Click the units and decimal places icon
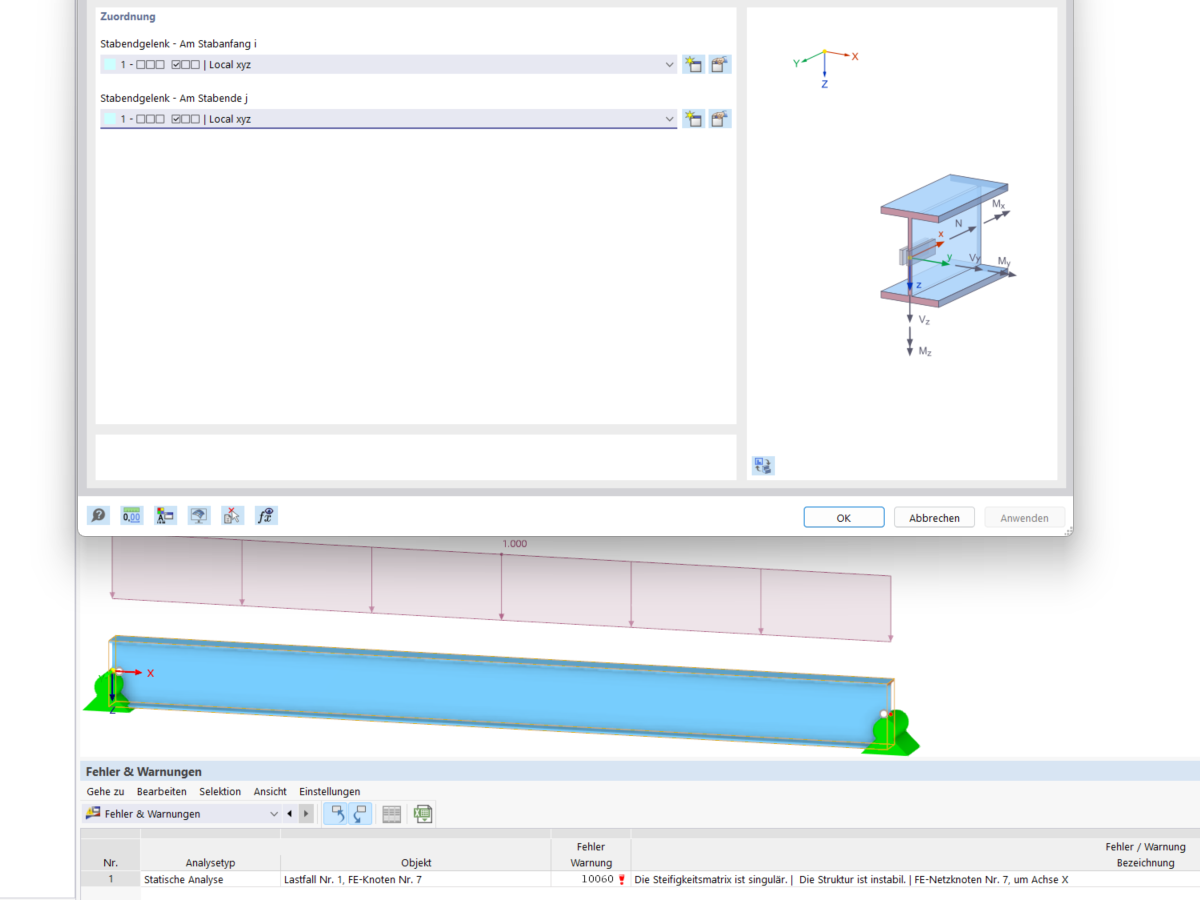1200x900 pixels. (131, 514)
